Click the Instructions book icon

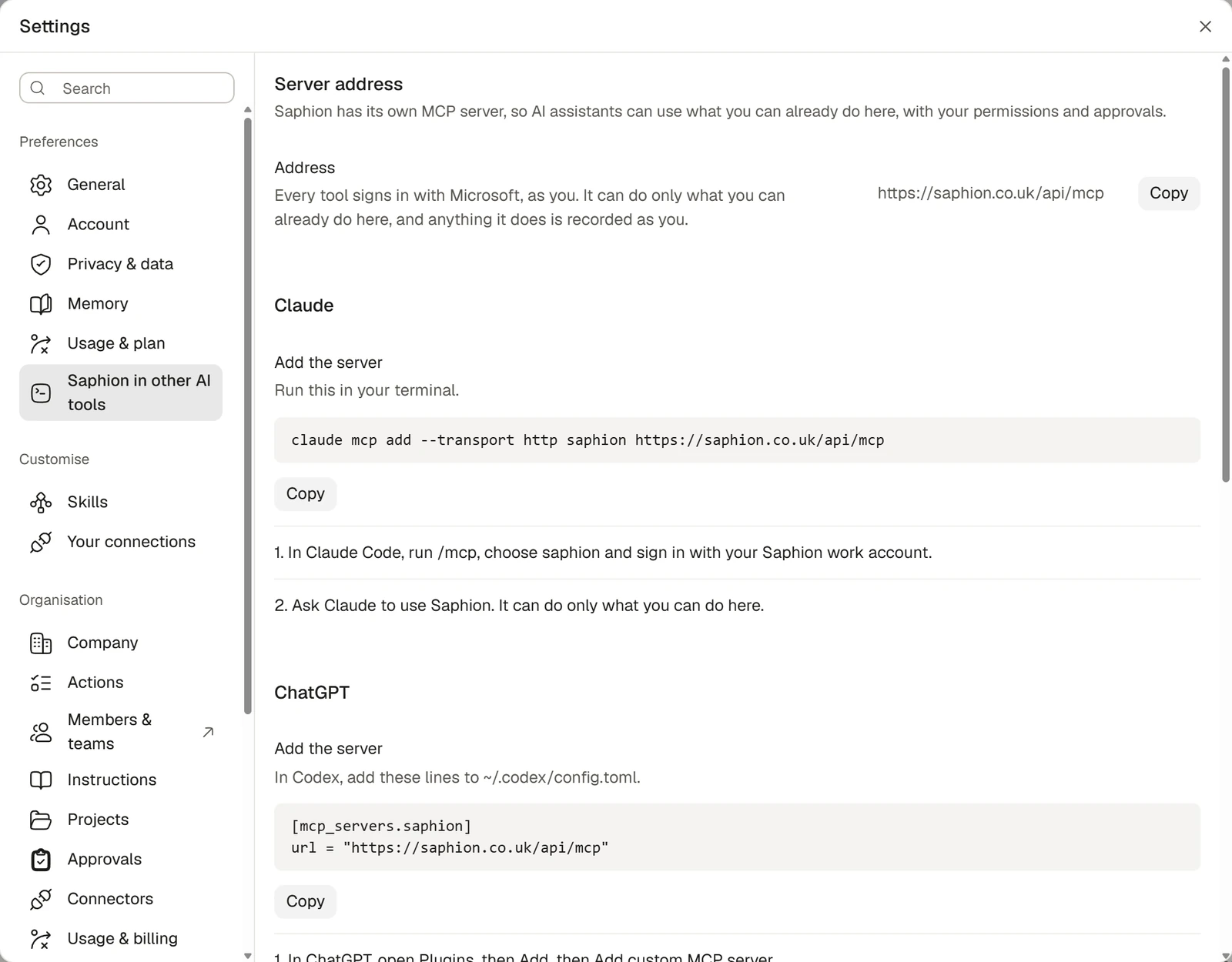point(41,780)
